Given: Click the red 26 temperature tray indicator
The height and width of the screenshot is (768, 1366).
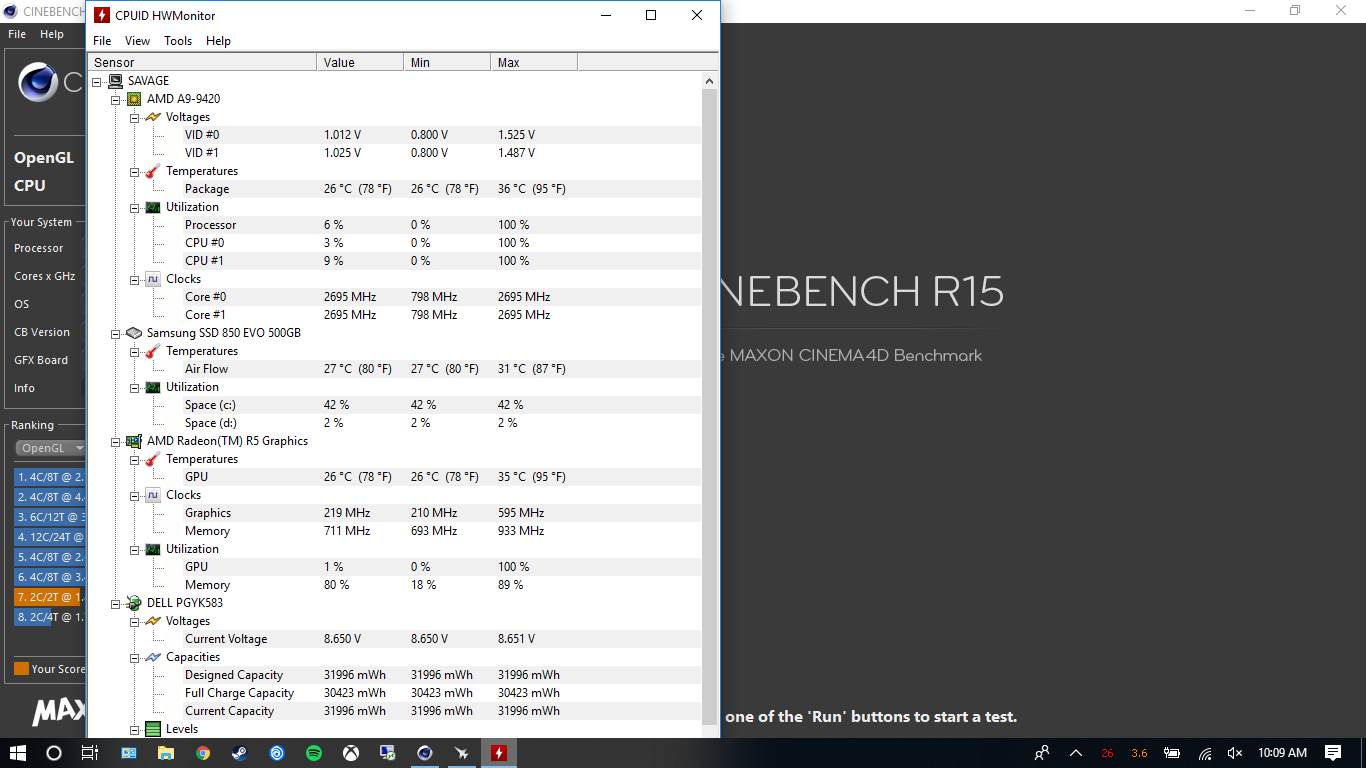Looking at the screenshot, I should pos(1107,753).
